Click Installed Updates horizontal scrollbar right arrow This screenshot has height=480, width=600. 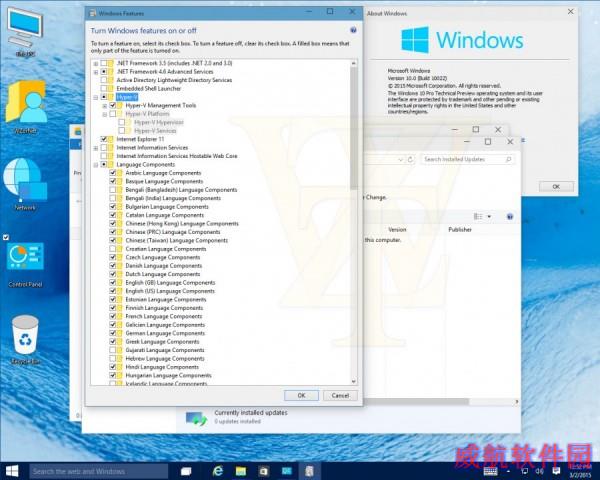517,402
